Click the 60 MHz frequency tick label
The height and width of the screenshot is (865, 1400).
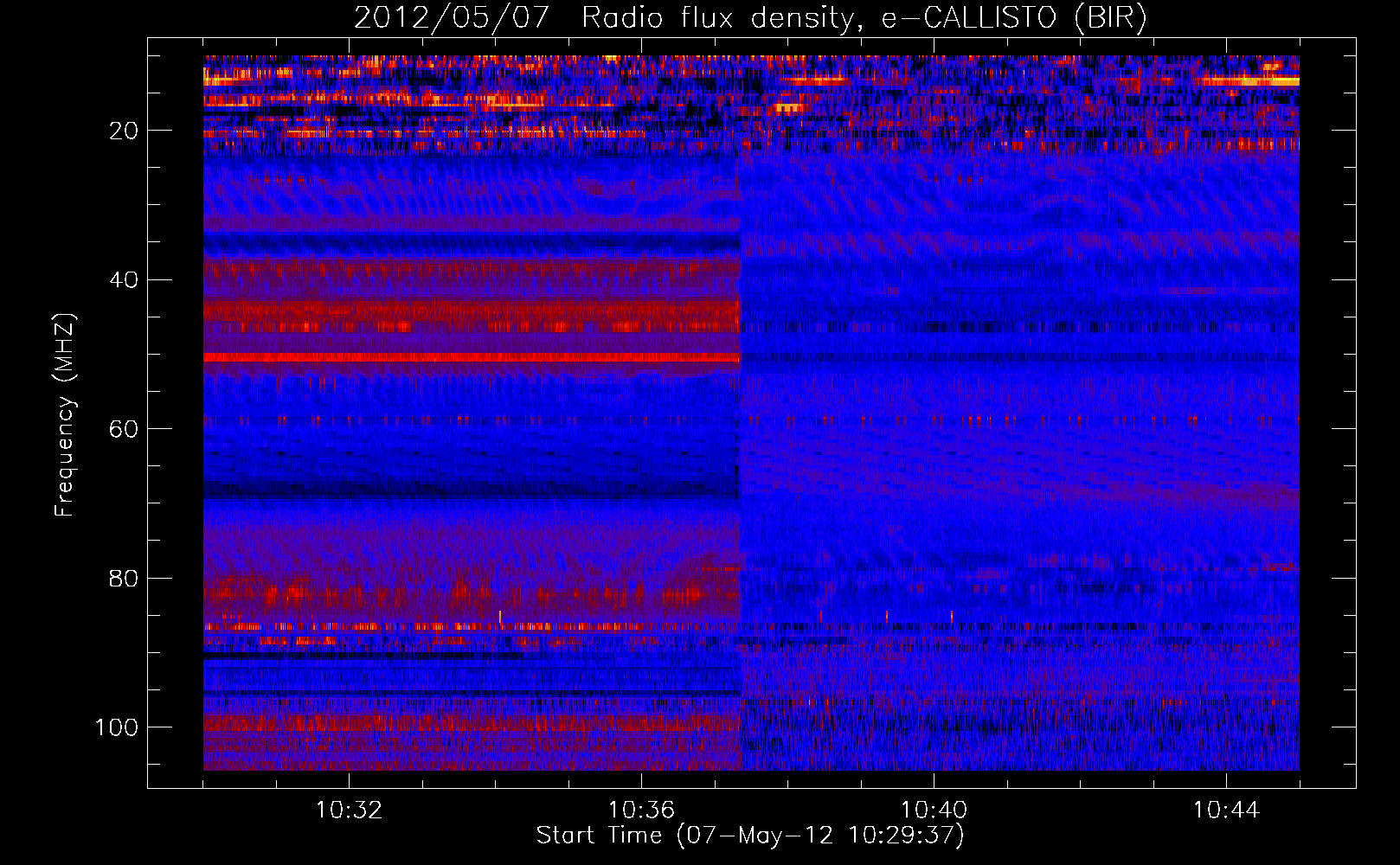coord(124,429)
